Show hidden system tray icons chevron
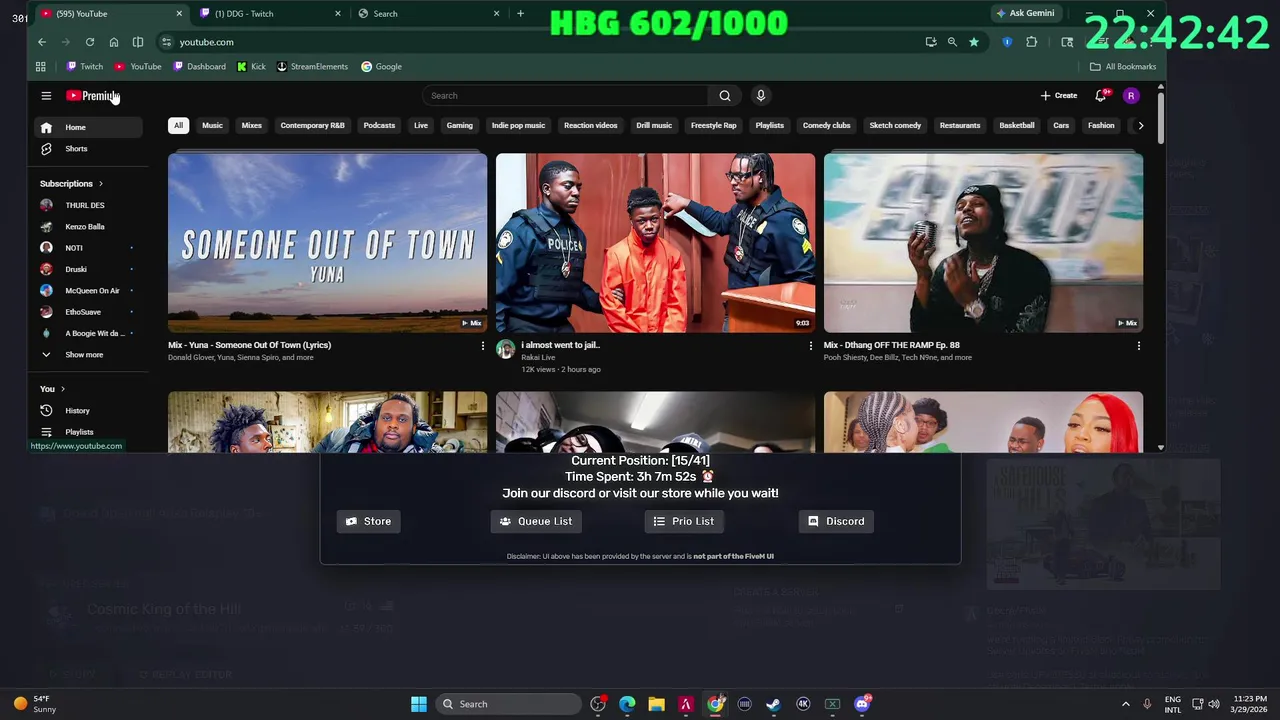Image resolution: width=1280 pixels, height=720 pixels. point(1125,704)
